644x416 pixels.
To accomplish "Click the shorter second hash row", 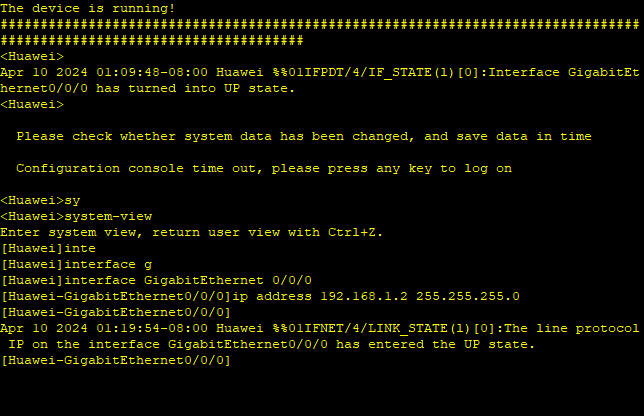I will [x=152, y=40].
